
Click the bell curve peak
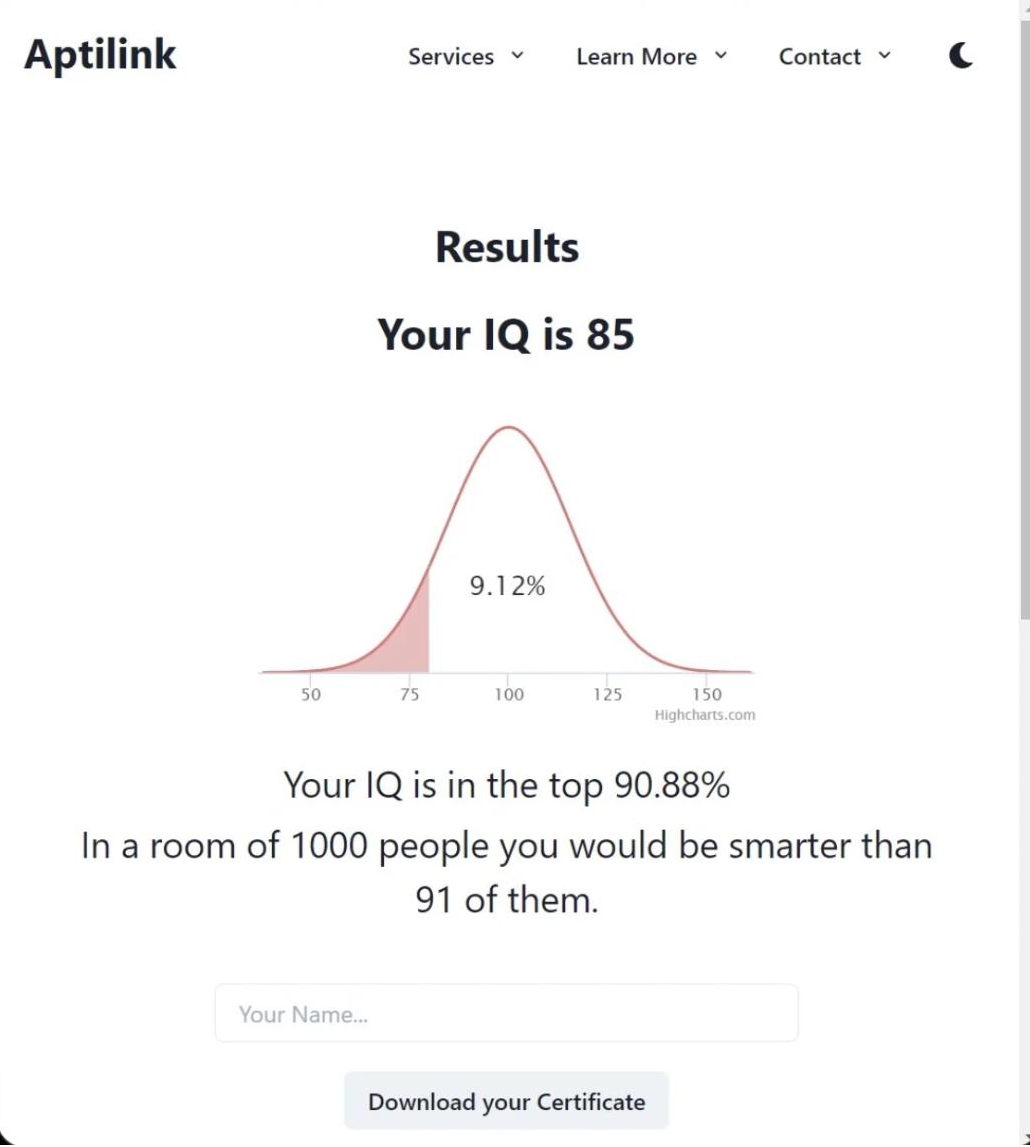tap(508, 428)
